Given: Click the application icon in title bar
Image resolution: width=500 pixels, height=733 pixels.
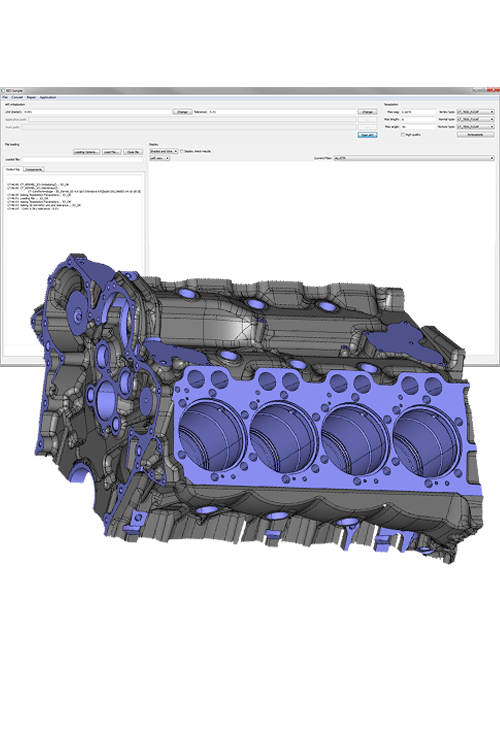Looking at the screenshot, I should pos(2,91).
